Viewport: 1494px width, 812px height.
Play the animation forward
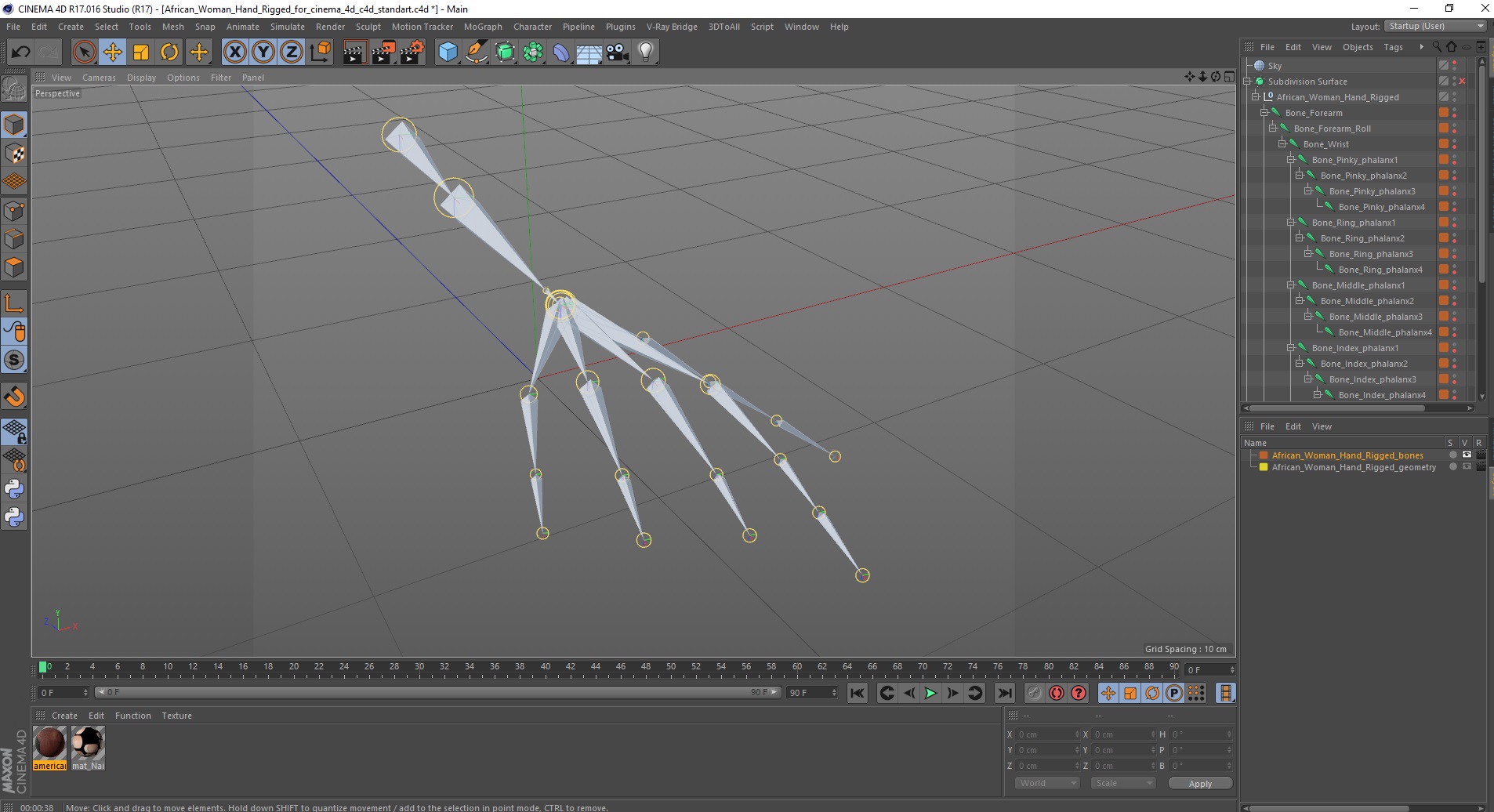pos(930,693)
